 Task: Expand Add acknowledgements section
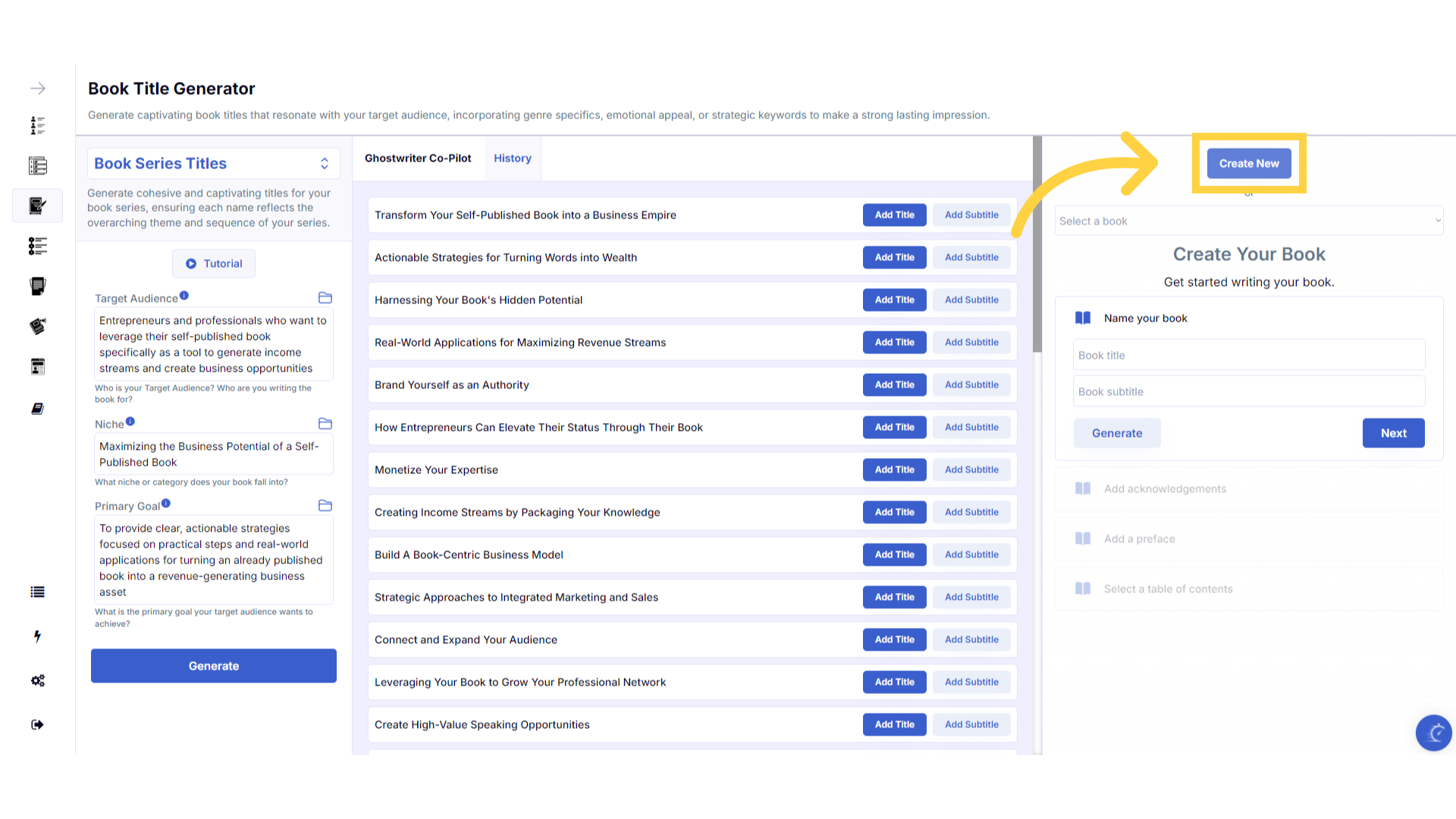click(1165, 489)
